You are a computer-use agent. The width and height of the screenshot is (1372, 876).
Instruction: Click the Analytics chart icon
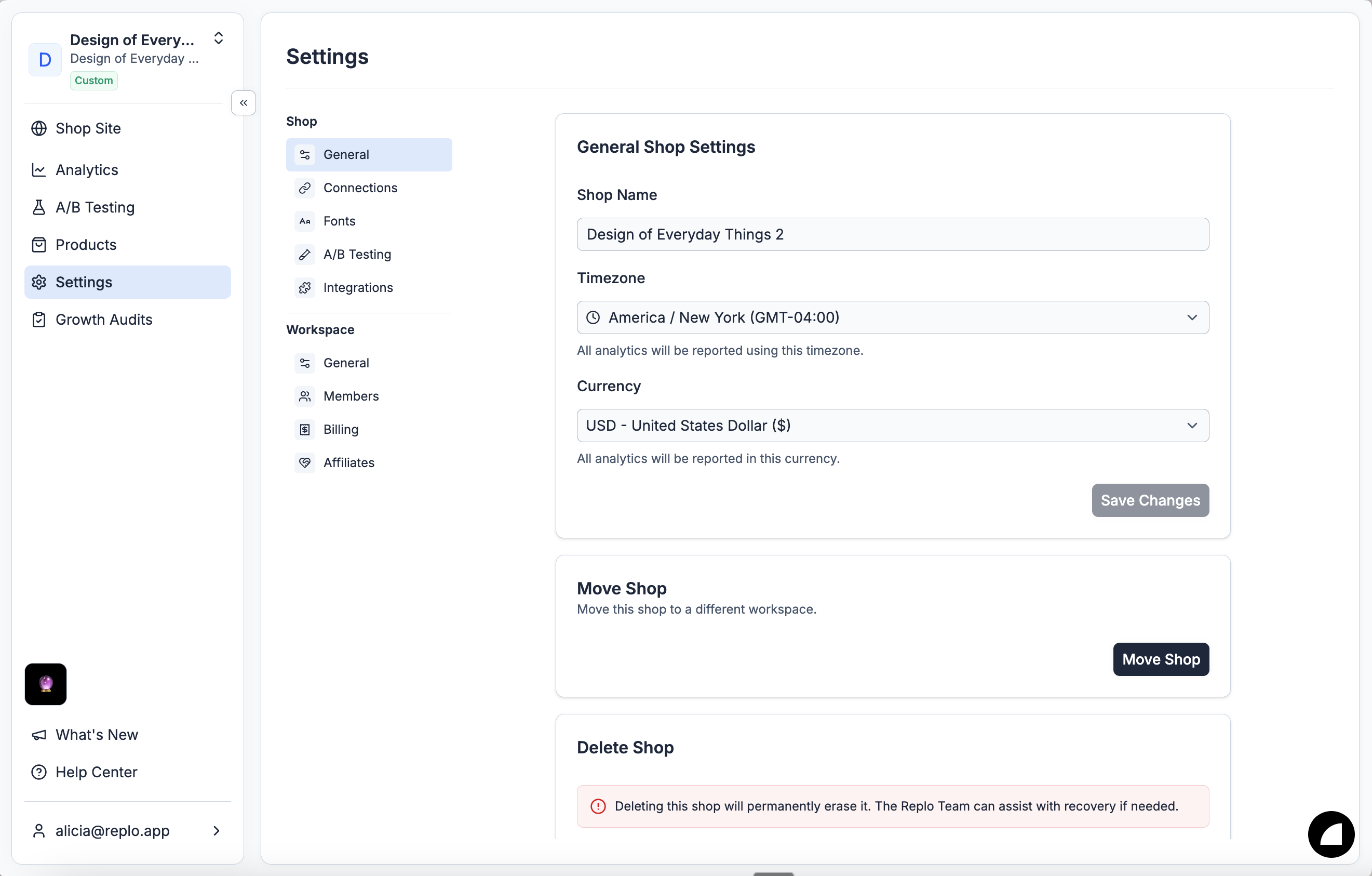tap(39, 170)
